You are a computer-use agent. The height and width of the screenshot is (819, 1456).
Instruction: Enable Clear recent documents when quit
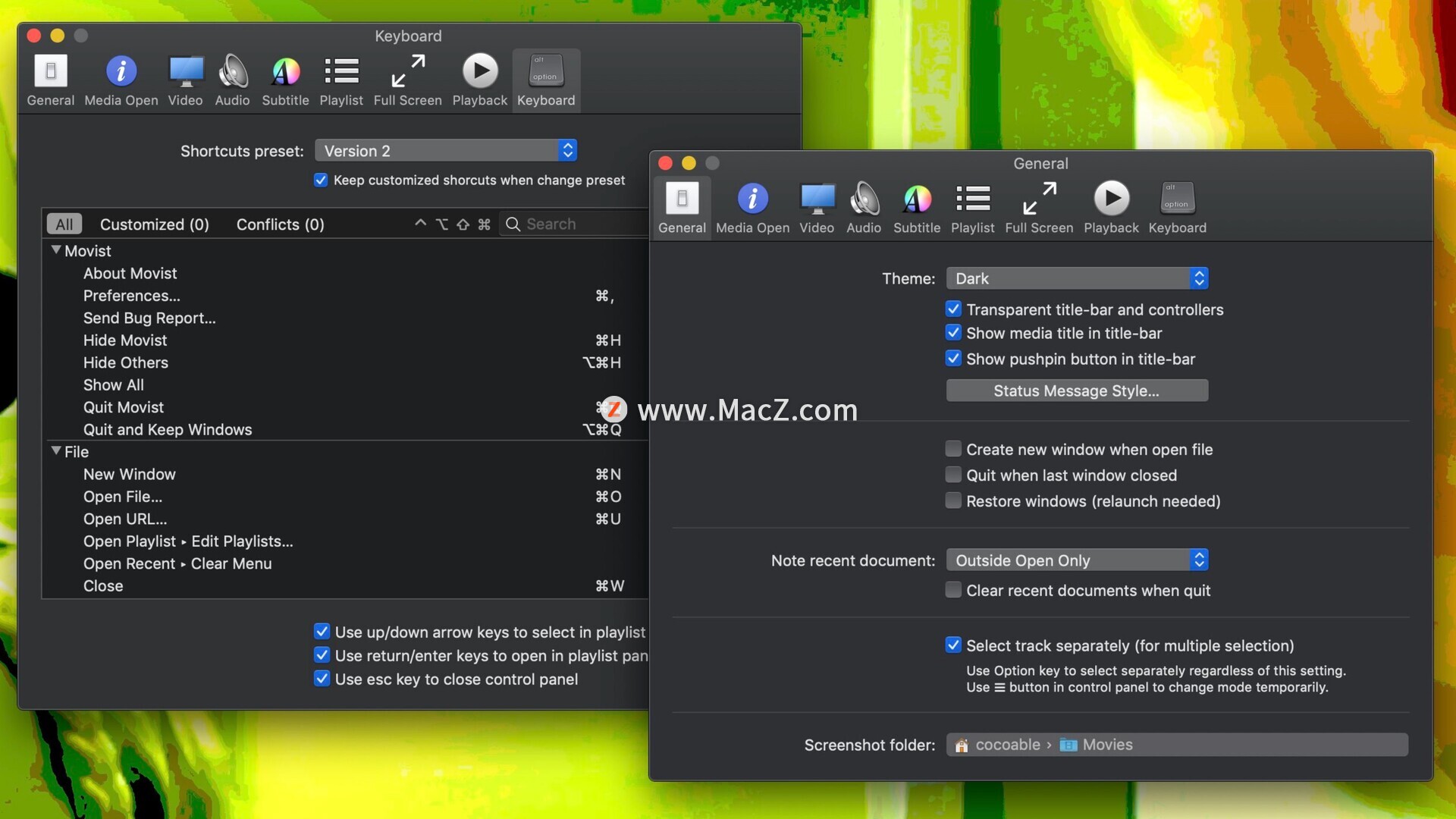click(953, 590)
